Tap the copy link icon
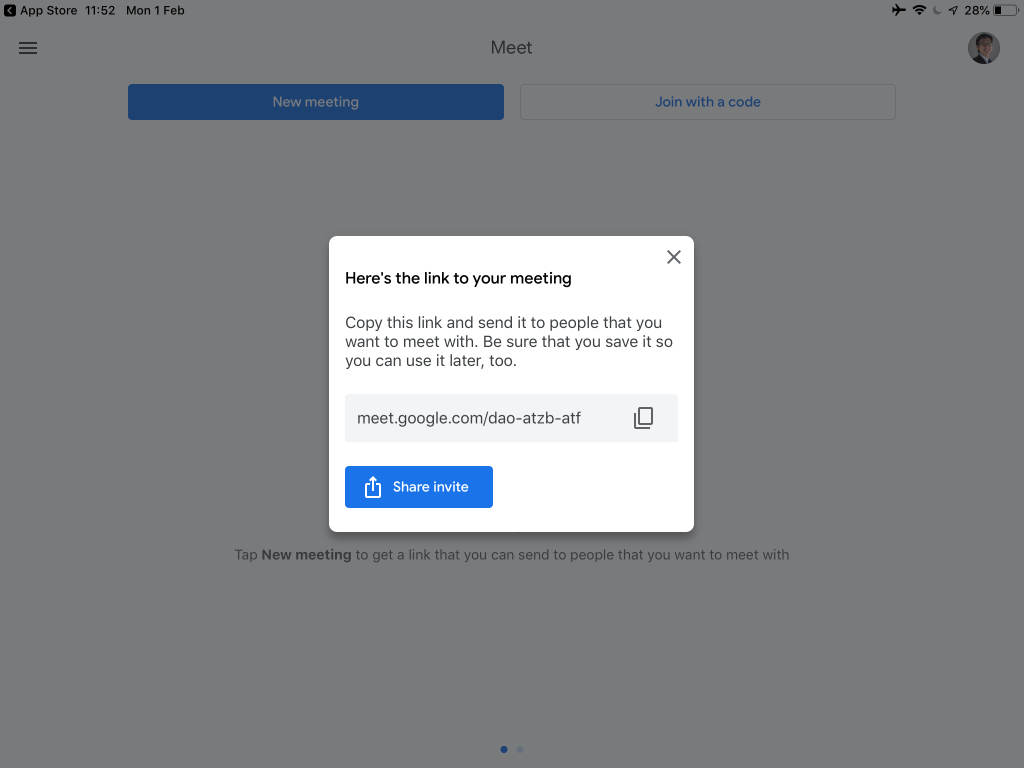The width and height of the screenshot is (1024, 768). (643, 418)
